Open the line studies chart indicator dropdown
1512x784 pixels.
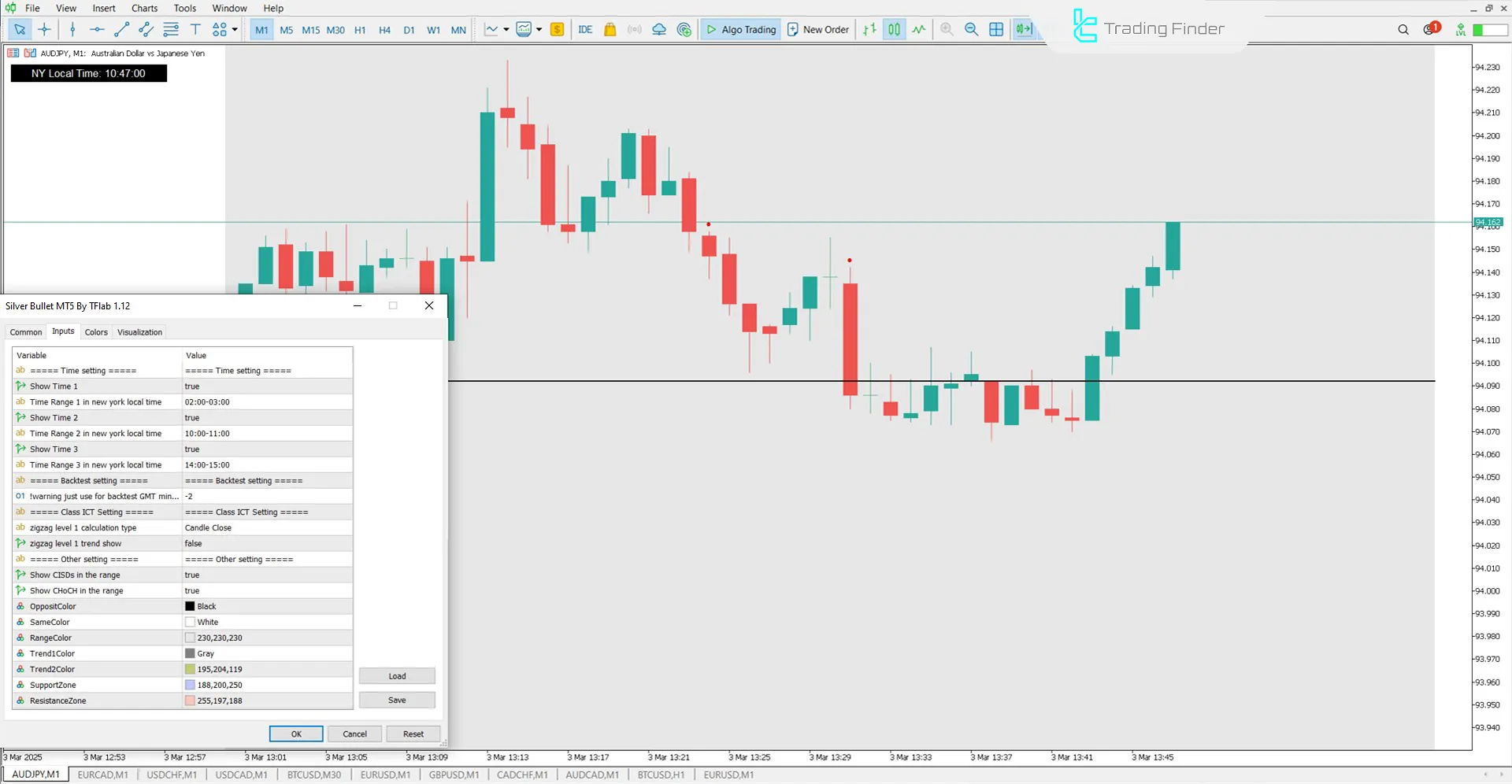click(506, 29)
